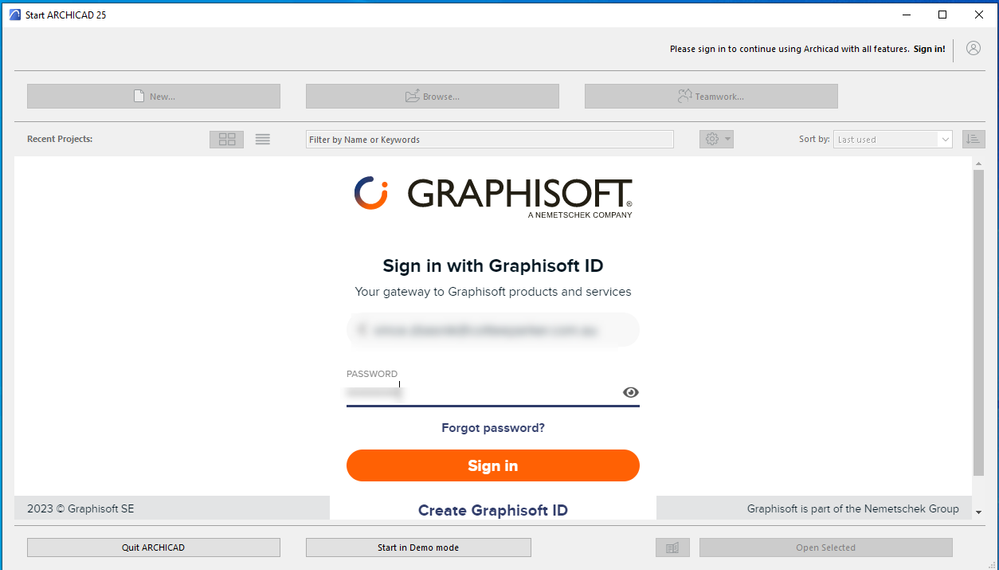Click the Open Selected button
The height and width of the screenshot is (570, 999).
pos(826,547)
